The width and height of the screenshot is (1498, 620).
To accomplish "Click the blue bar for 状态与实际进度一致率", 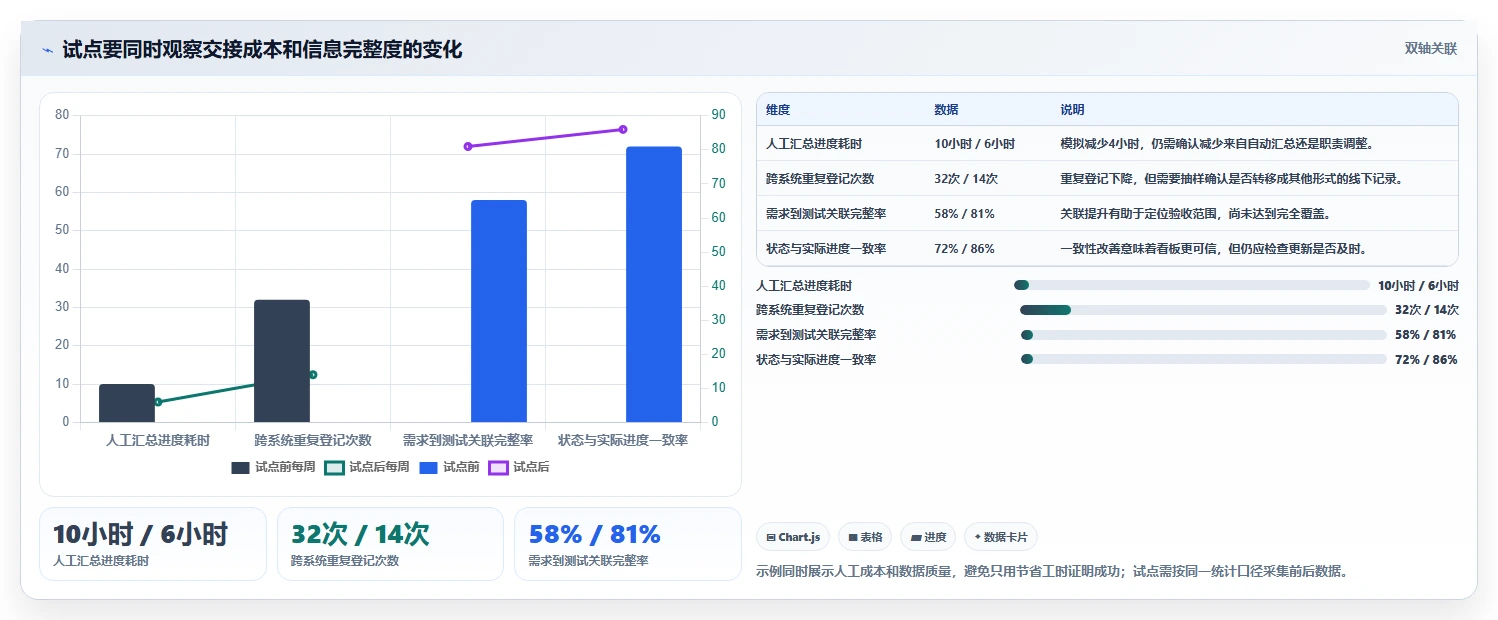I will [654, 284].
